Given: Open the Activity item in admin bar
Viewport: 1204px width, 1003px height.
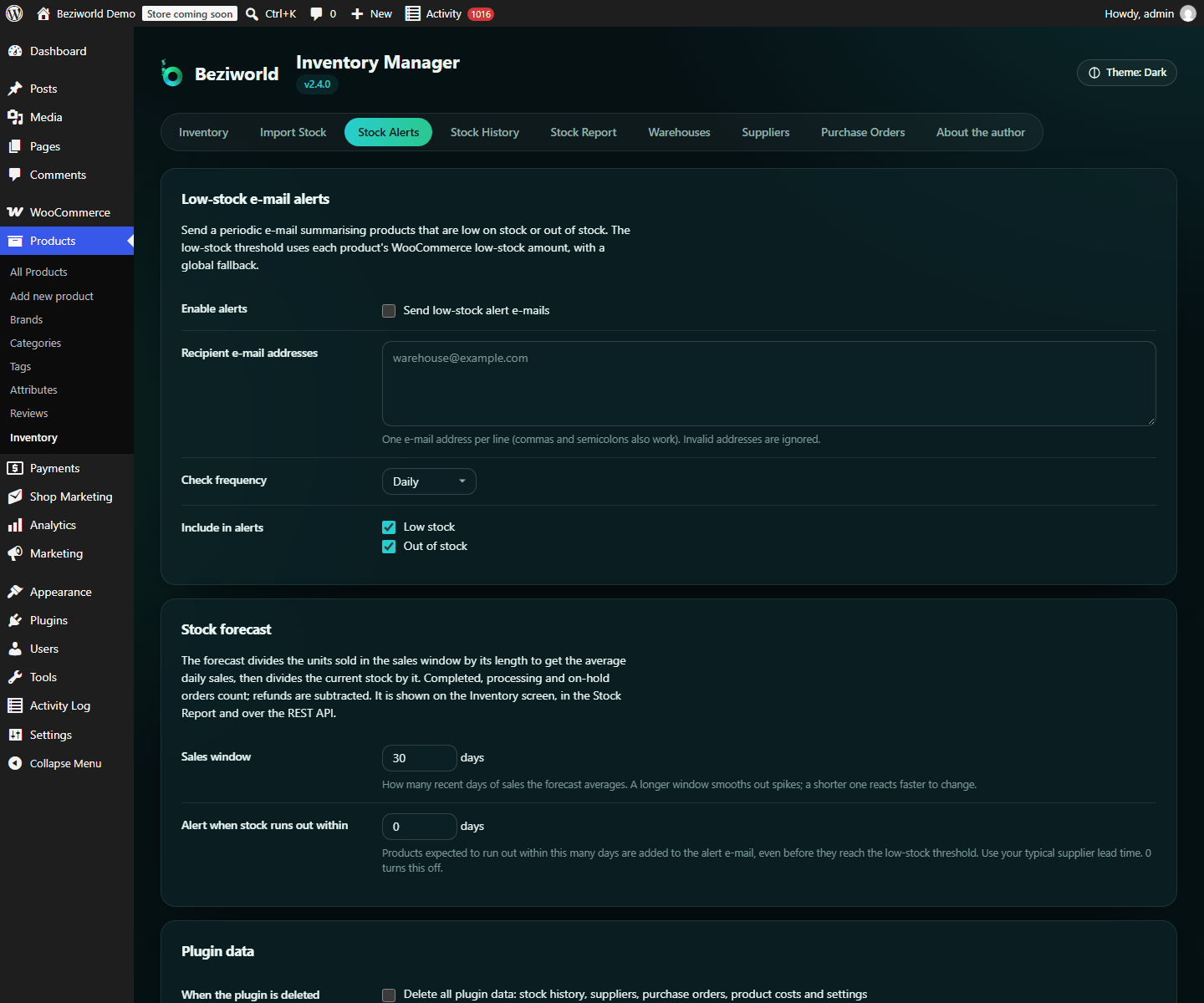Looking at the screenshot, I should point(449,13).
